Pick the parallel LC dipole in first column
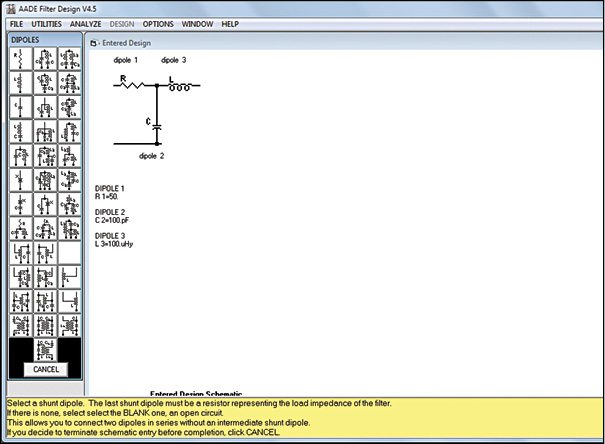 coord(20,155)
